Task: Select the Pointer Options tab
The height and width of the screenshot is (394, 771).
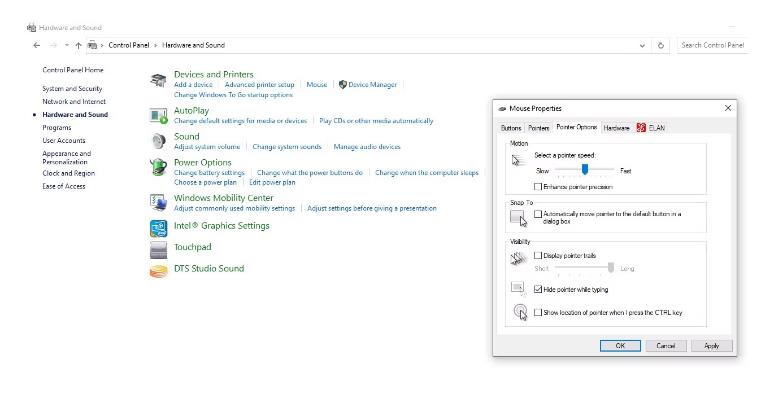Action: [576, 127]
